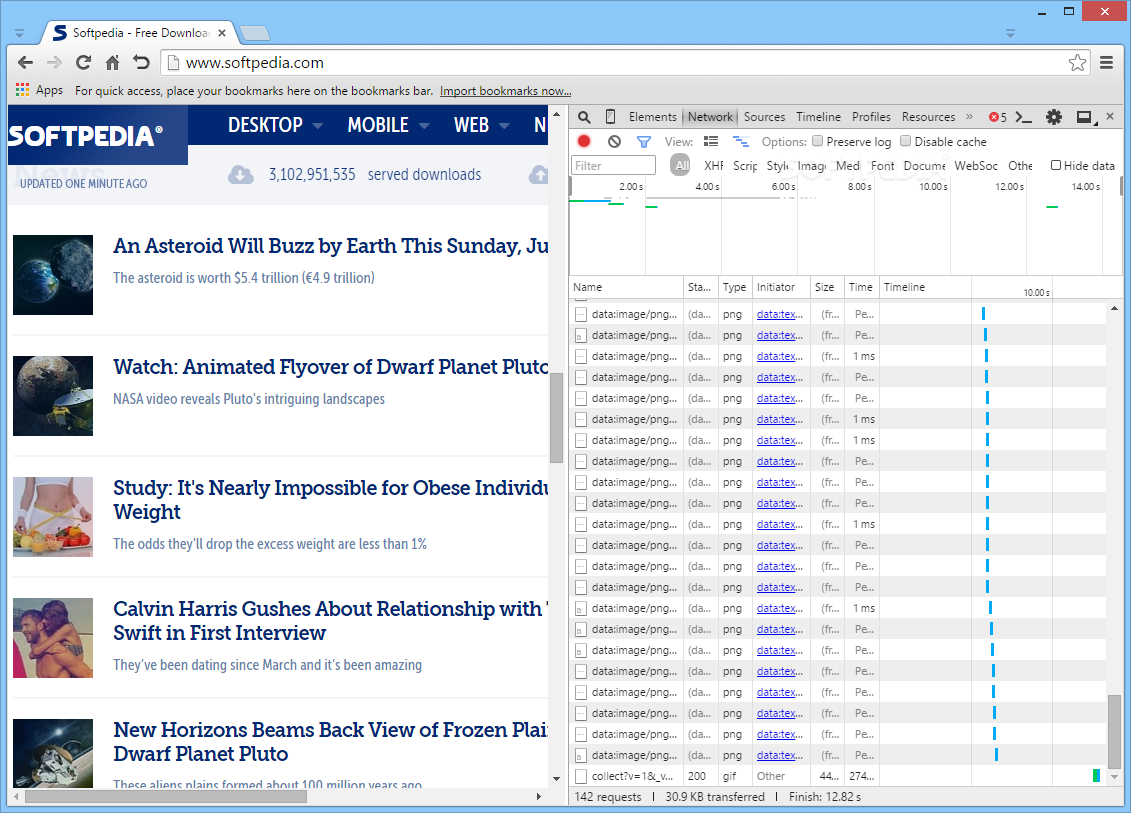Click the download cloud icon near served downloads

point(241,175)
